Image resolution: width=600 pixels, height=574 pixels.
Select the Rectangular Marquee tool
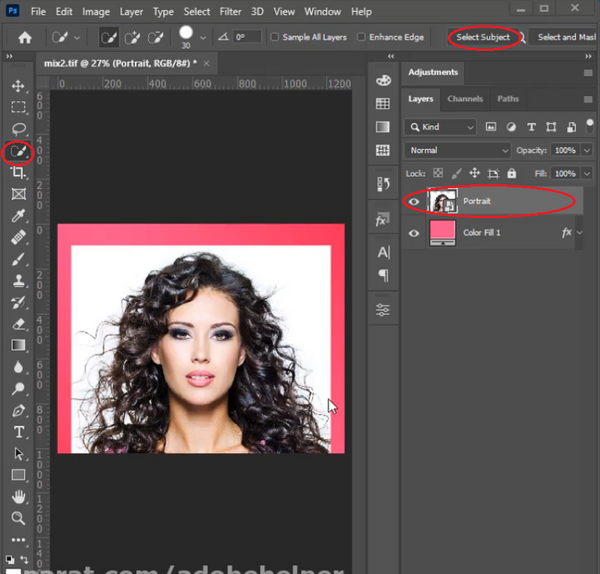point(18,107)
